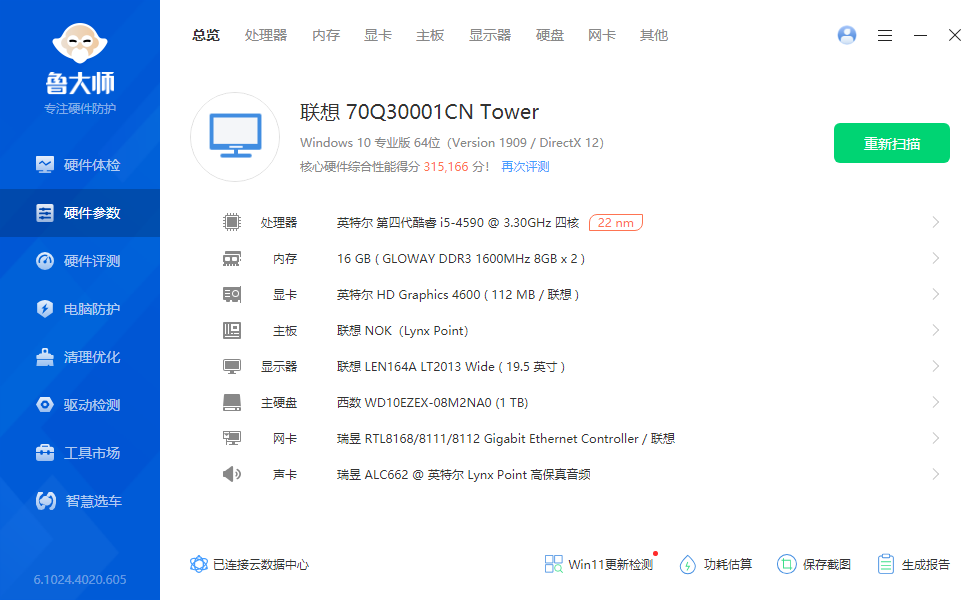Click HD Graphics 4600 text

(458, 294)
